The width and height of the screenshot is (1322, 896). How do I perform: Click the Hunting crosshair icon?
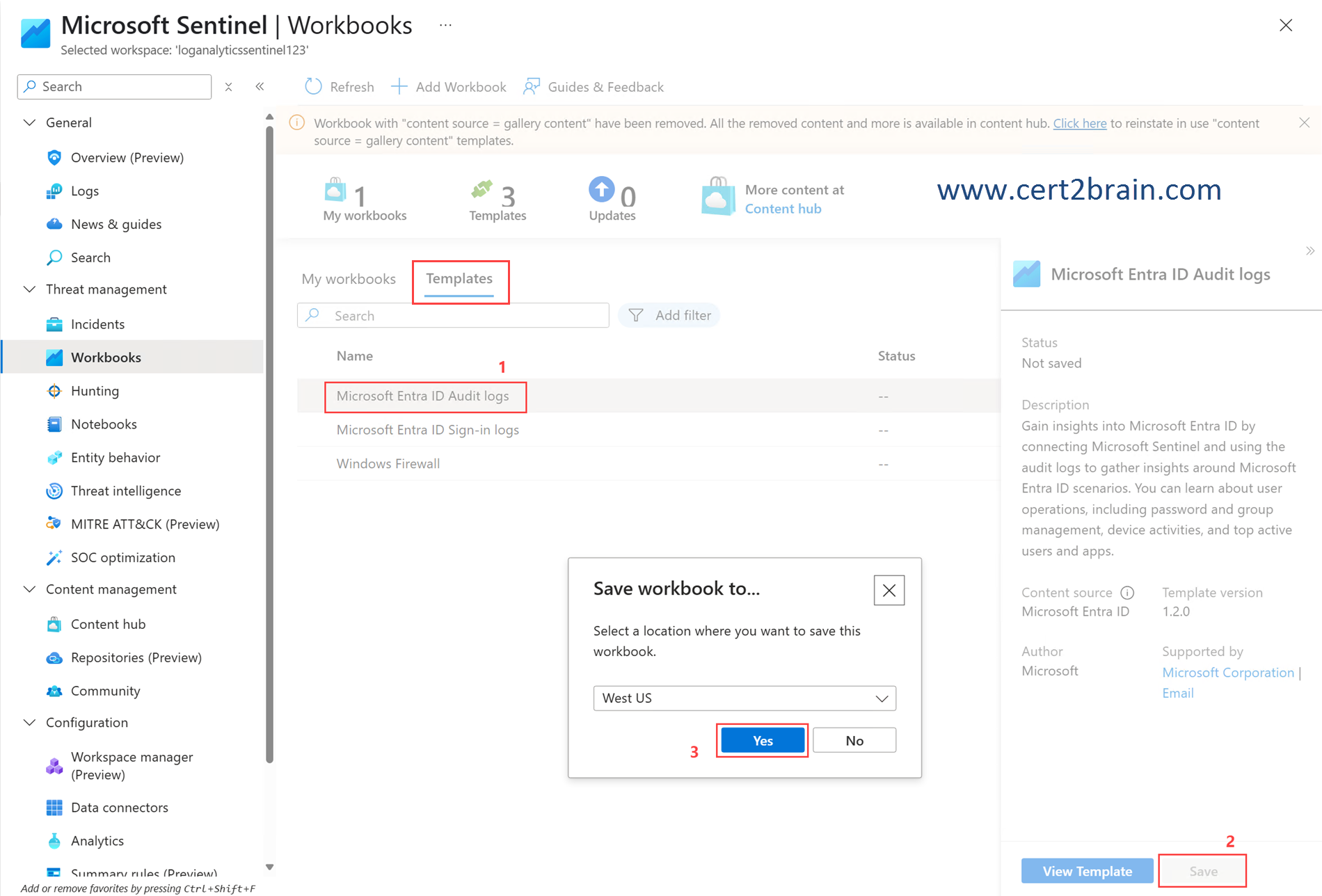54,391
